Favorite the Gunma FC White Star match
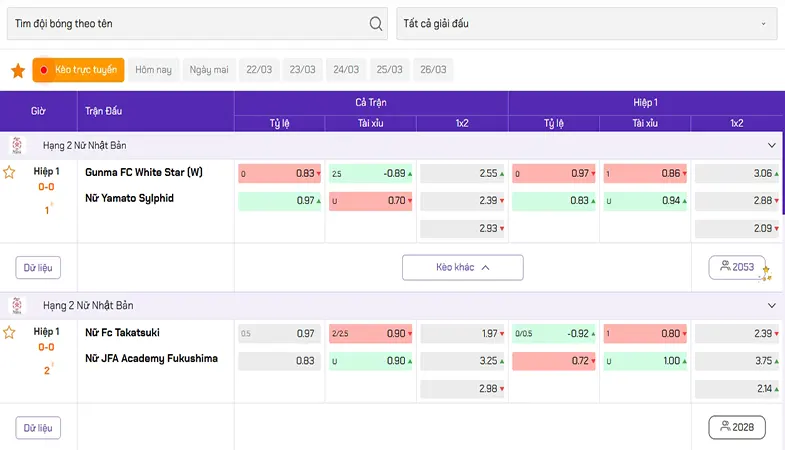This screenshot has width=785, height=450. [x=9, y=172]
